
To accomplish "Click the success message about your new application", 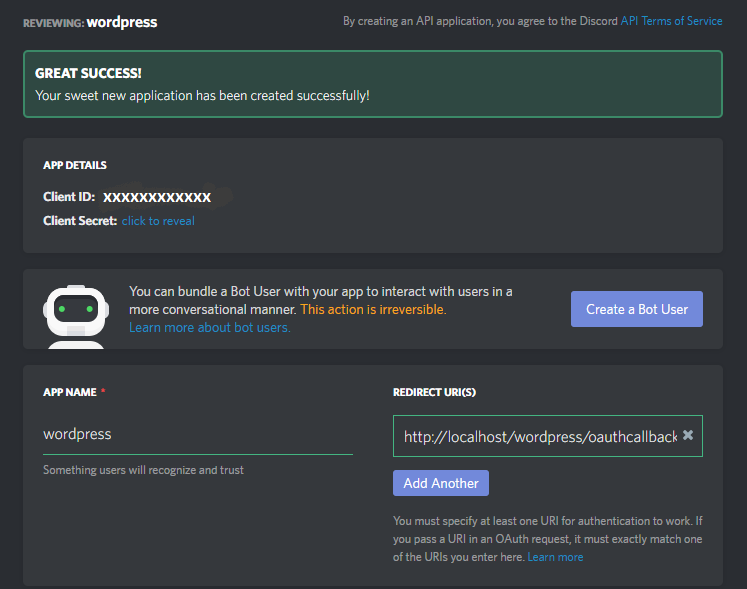I will [202, 95].
